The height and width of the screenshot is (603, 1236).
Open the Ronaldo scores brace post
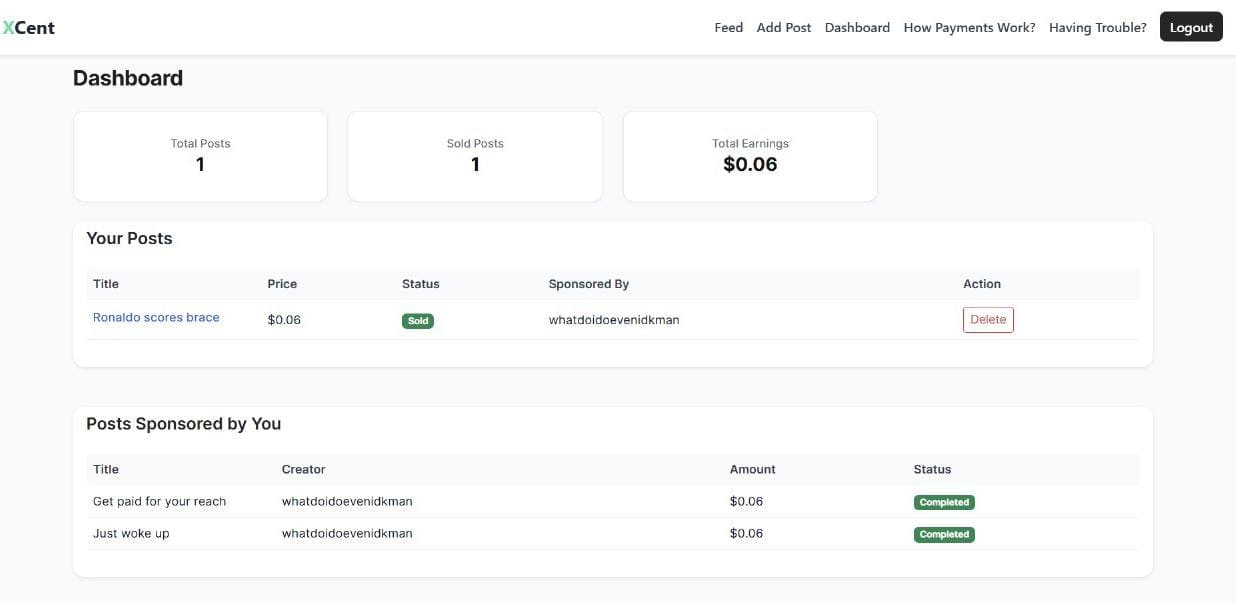pos(156,317)
